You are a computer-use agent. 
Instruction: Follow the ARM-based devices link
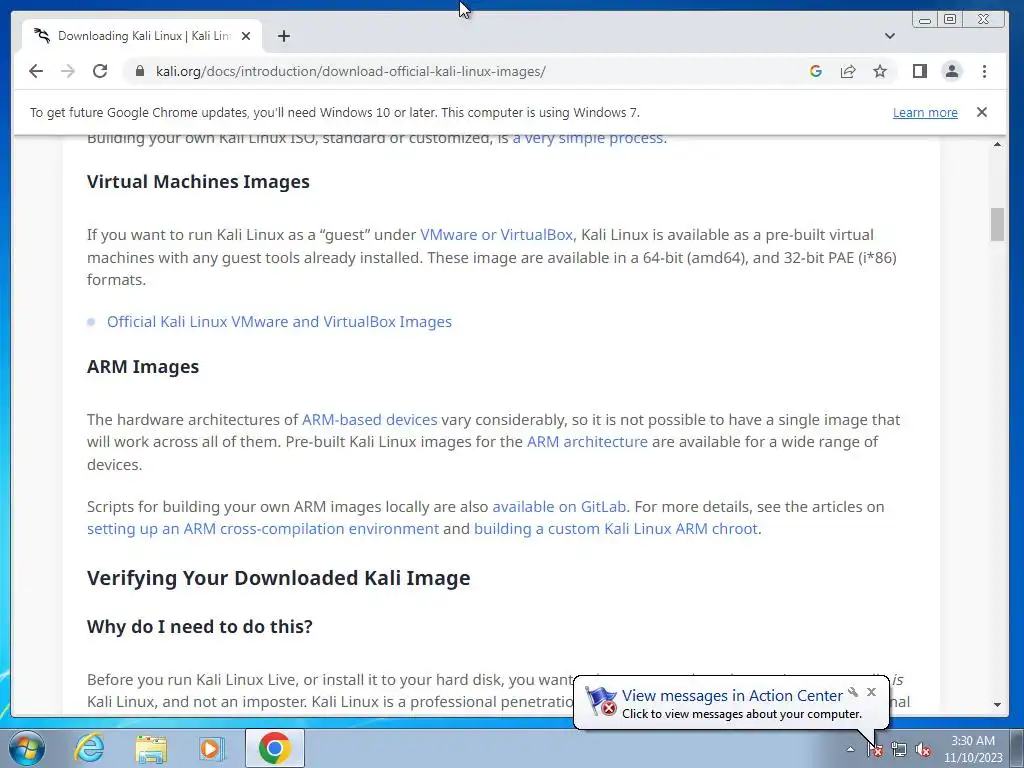pos(370,420)
